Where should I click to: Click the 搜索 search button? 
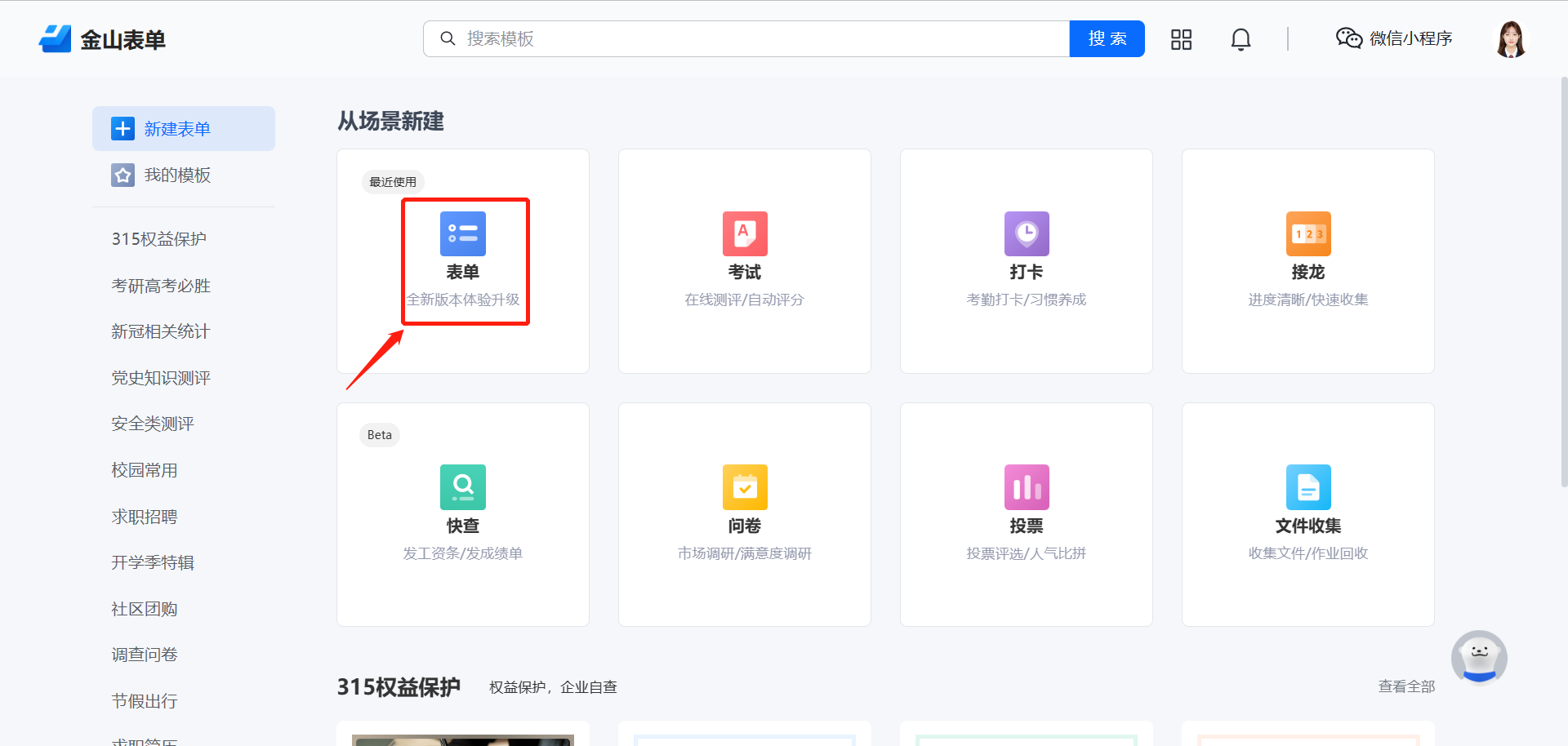1107,38
